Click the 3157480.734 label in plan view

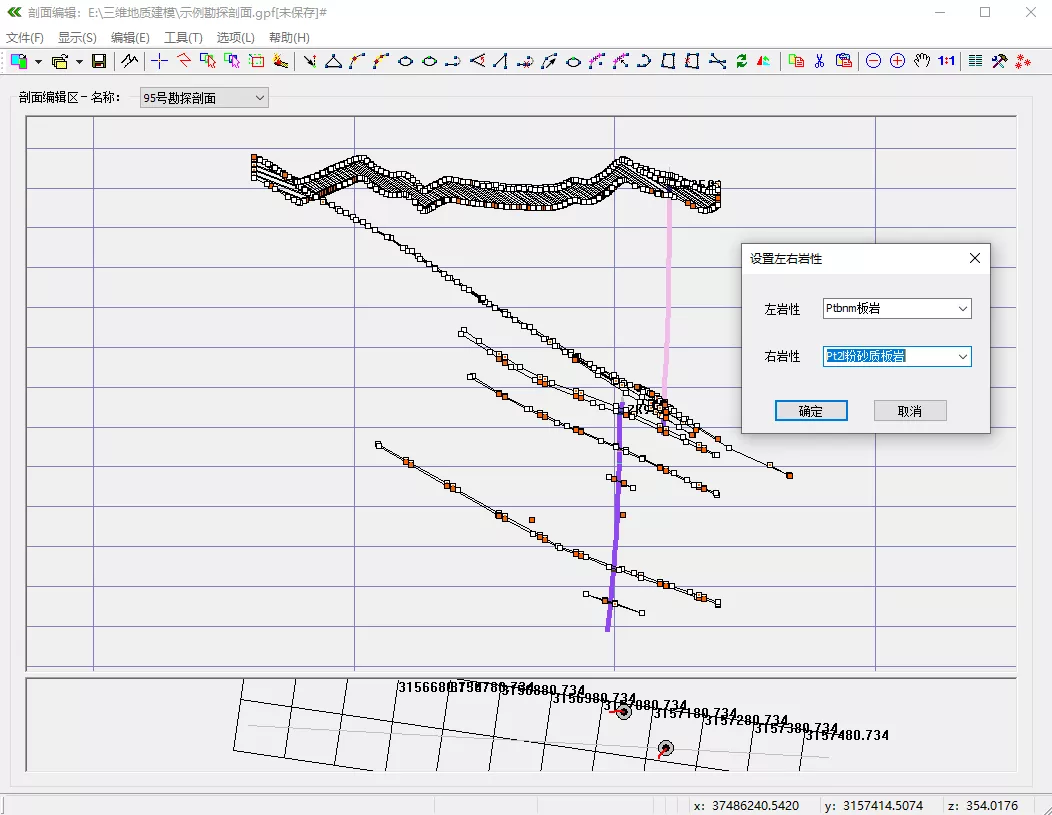[847, 735]
